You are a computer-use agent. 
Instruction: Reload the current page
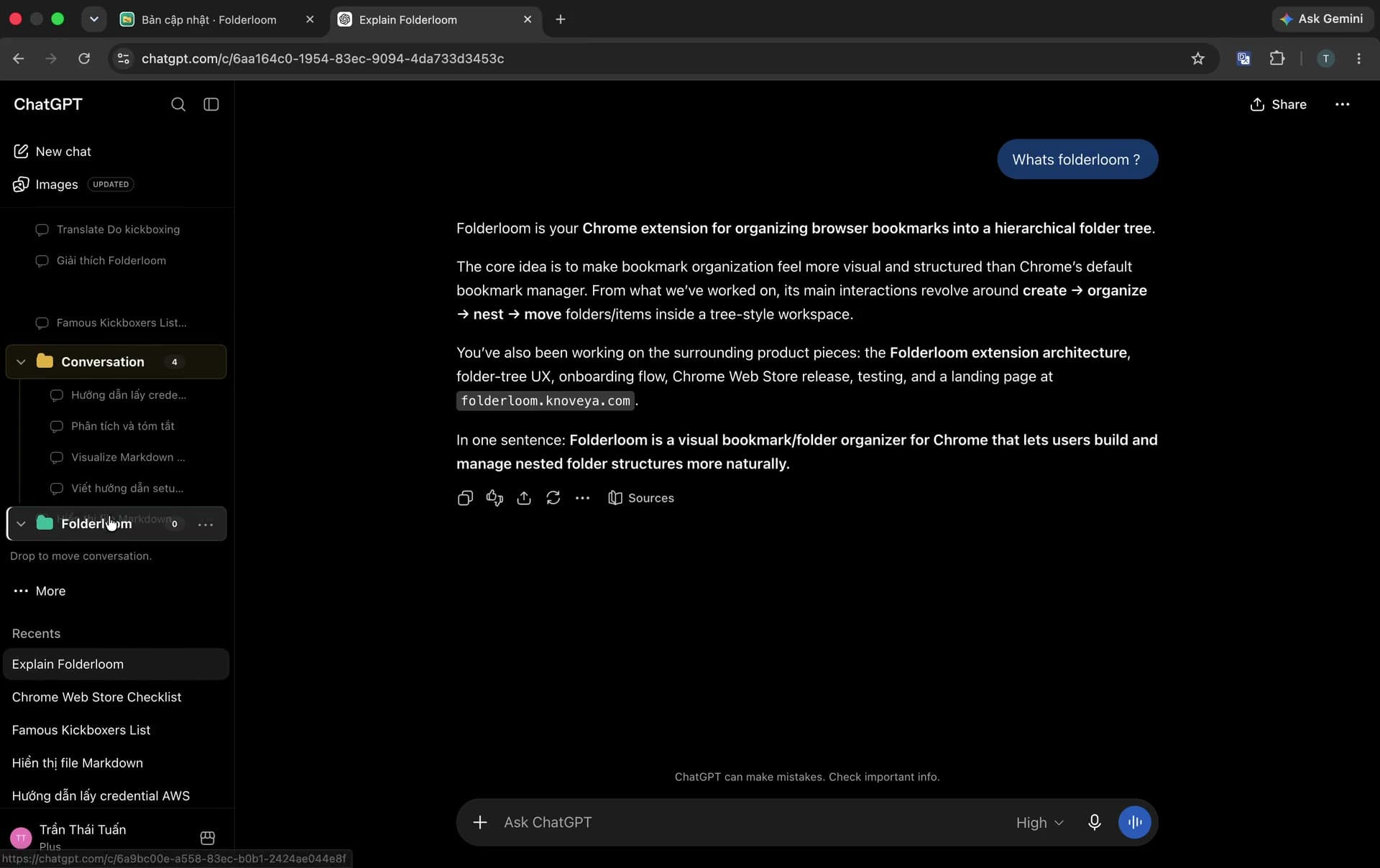(x=84, y=59)
